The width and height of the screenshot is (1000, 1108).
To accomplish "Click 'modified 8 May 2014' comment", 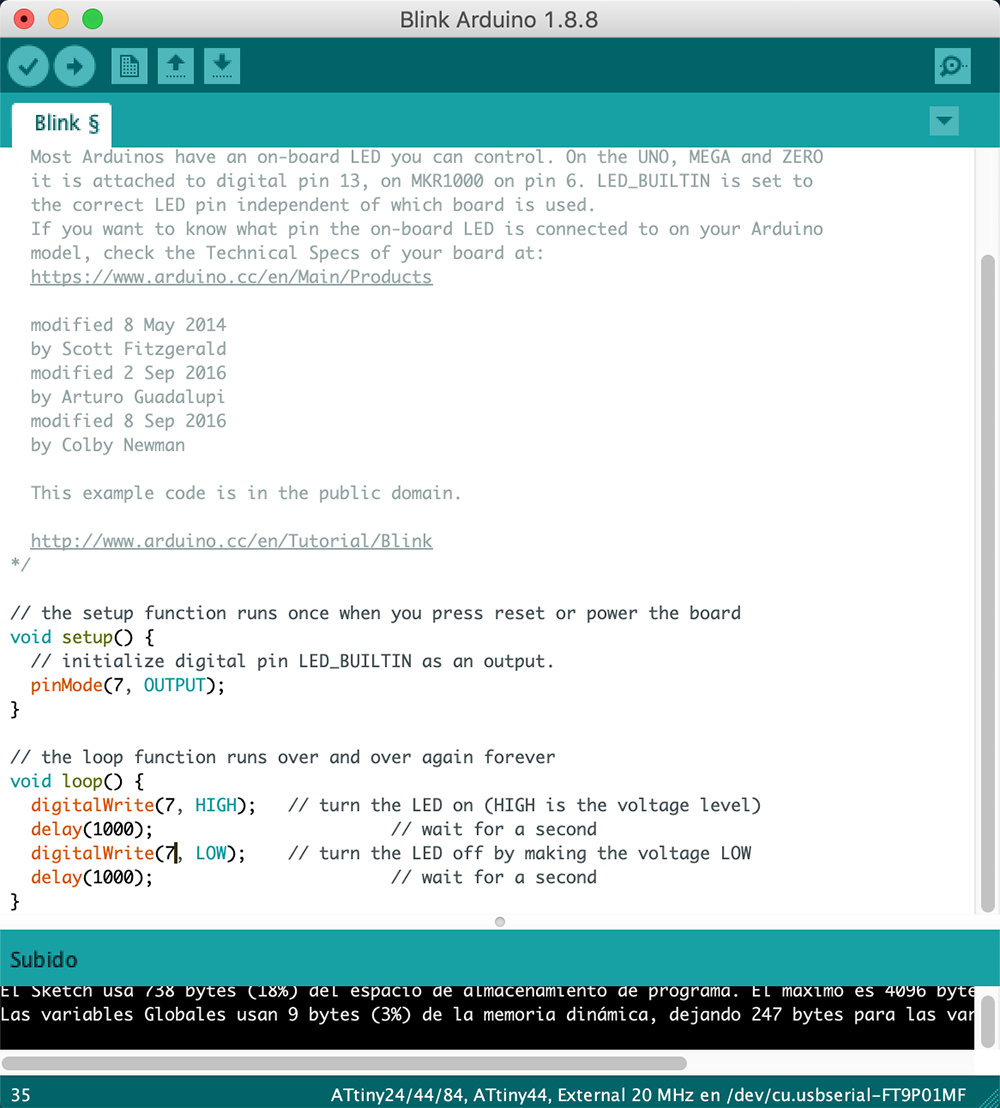I will (x=128, y=325).
